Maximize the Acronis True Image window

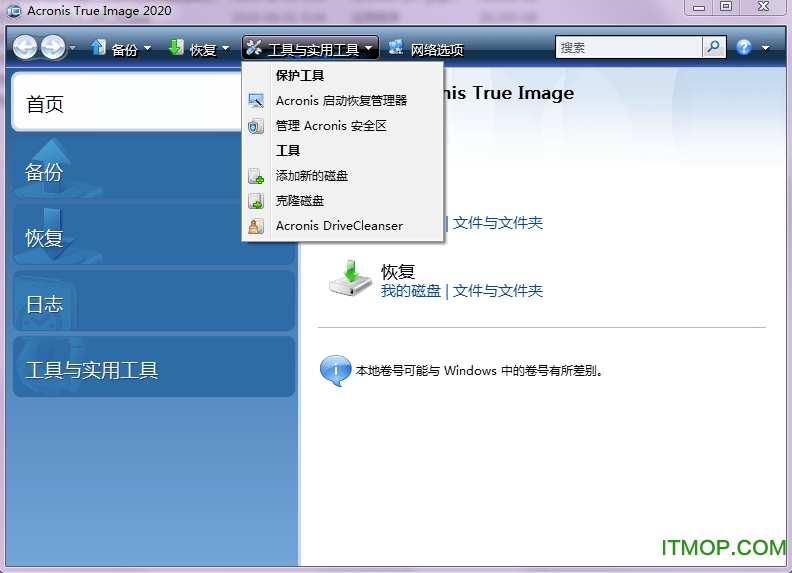tap(726, 7)
